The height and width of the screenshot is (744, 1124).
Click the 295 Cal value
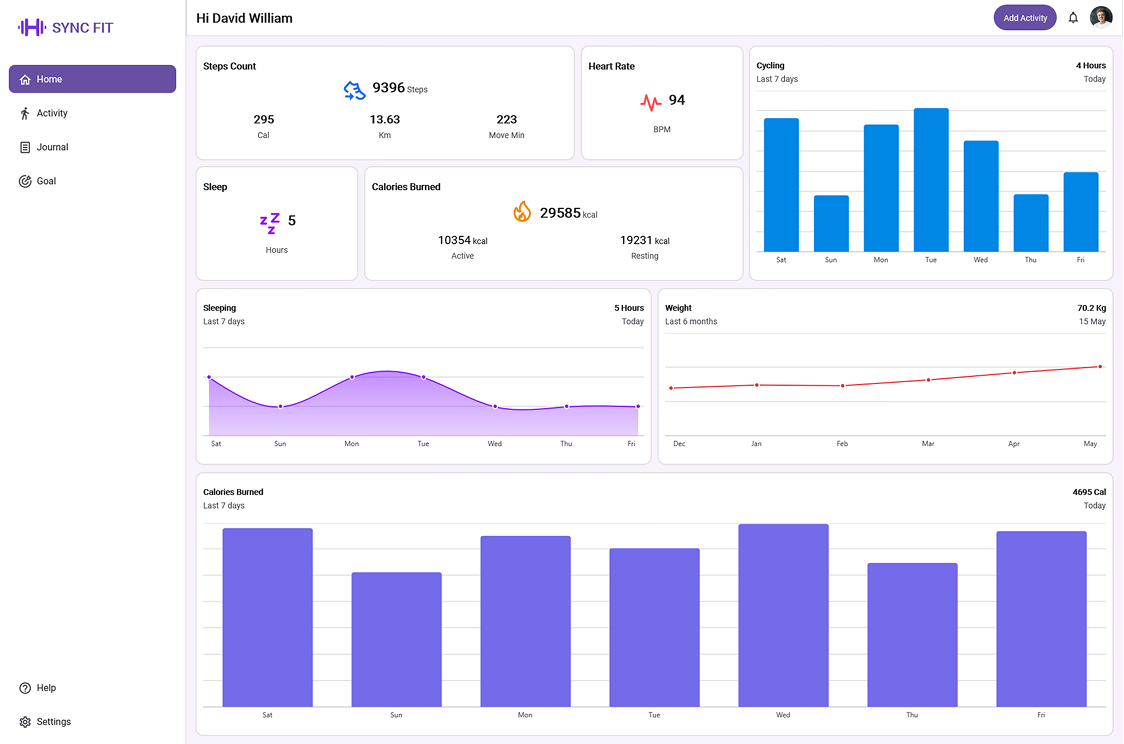click(x=264, y=120)
